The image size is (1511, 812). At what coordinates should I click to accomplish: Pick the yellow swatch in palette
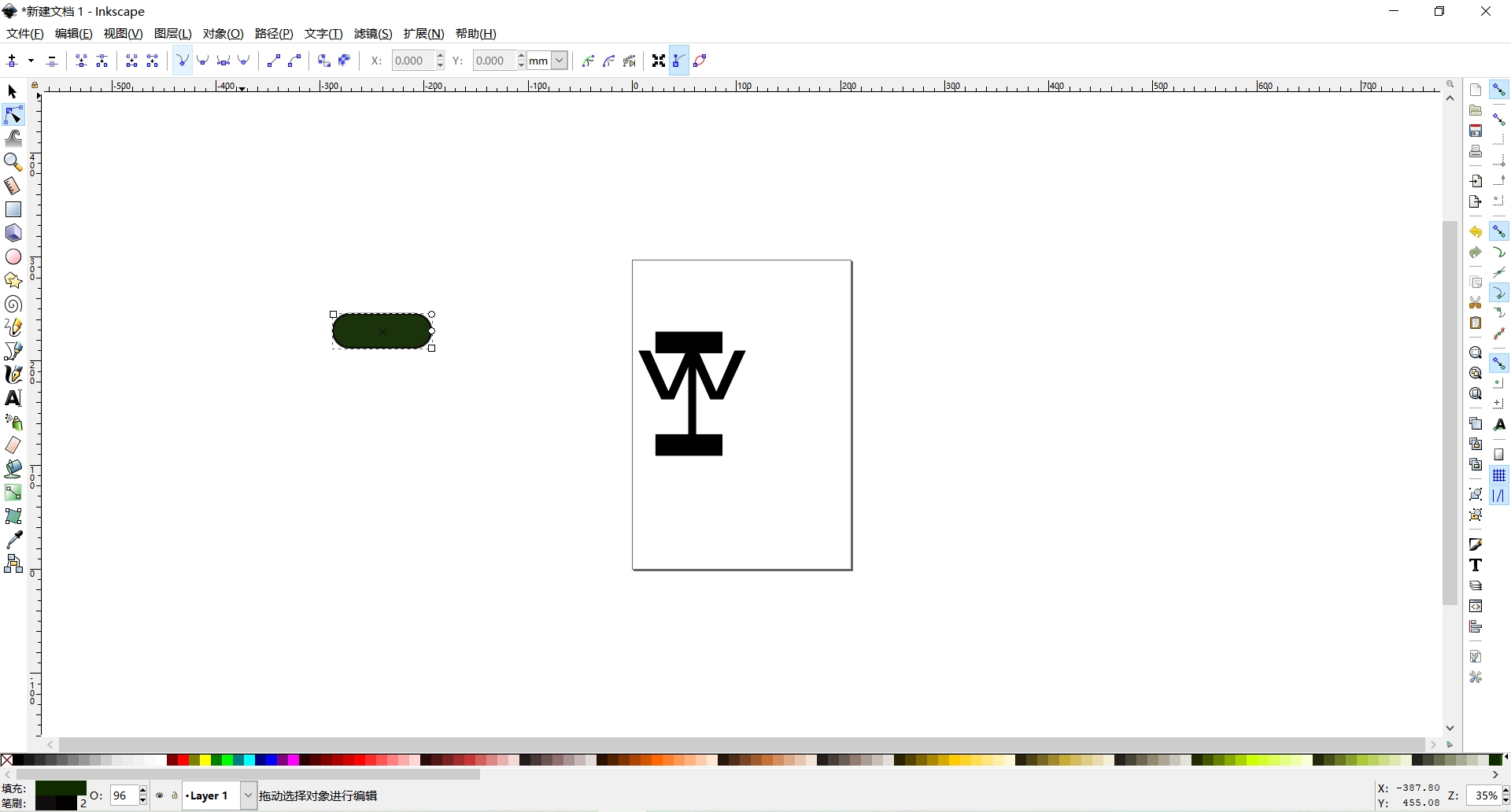[x=205, y=760]
